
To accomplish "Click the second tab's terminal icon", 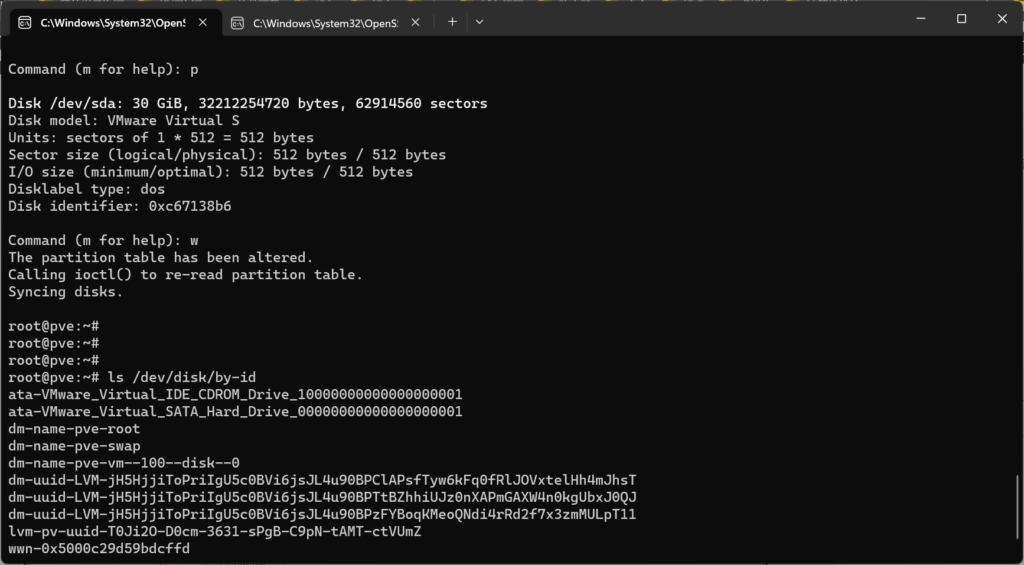I will click(x=237, y=22).
